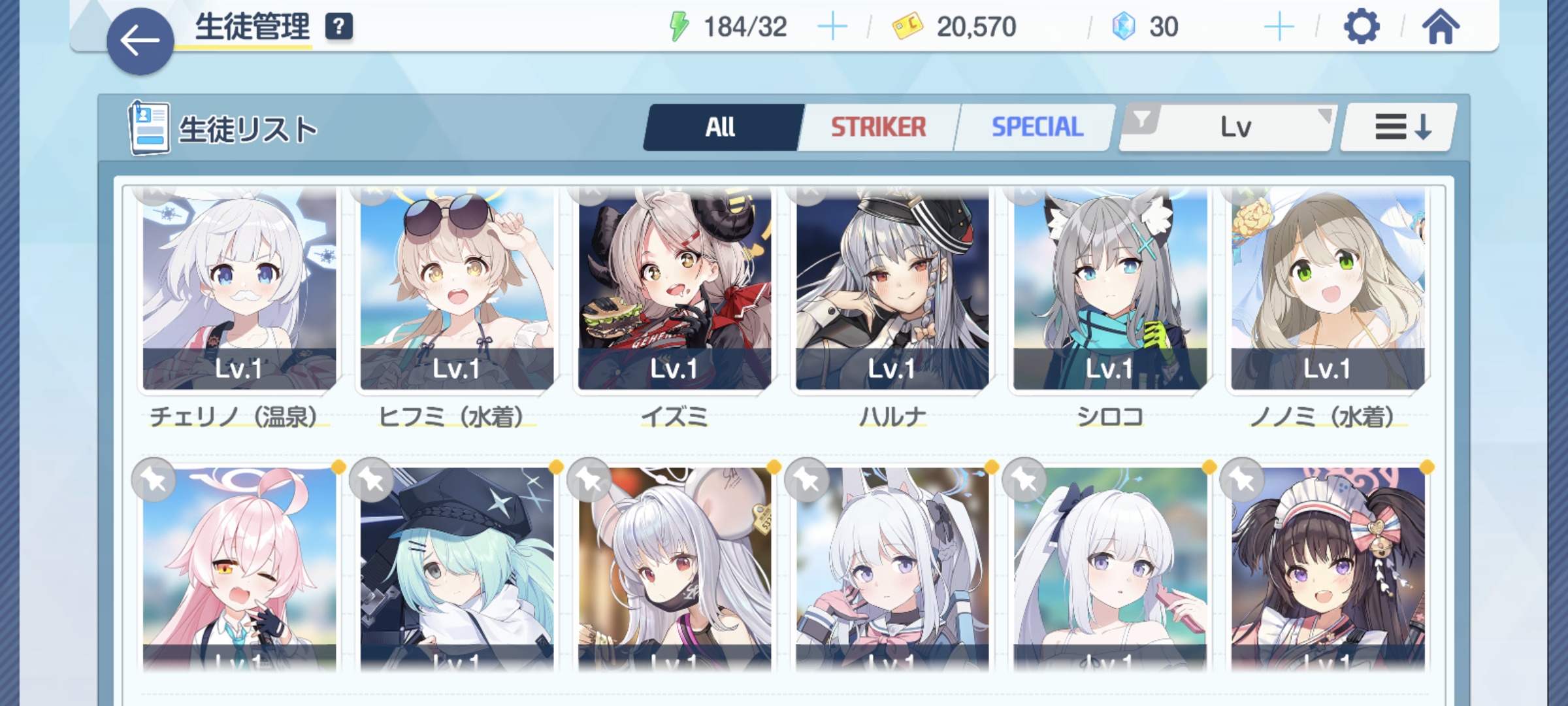1568x706 pixels.
Task: Select the All tab
Action: (721, 127)
